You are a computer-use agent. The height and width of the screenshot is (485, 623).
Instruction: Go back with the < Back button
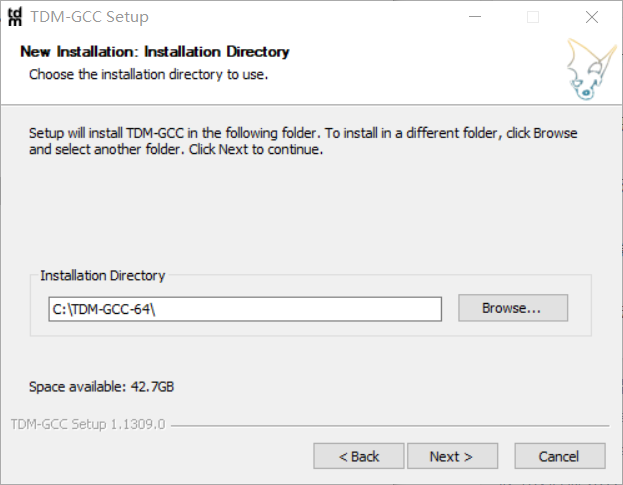pos(358,456)
